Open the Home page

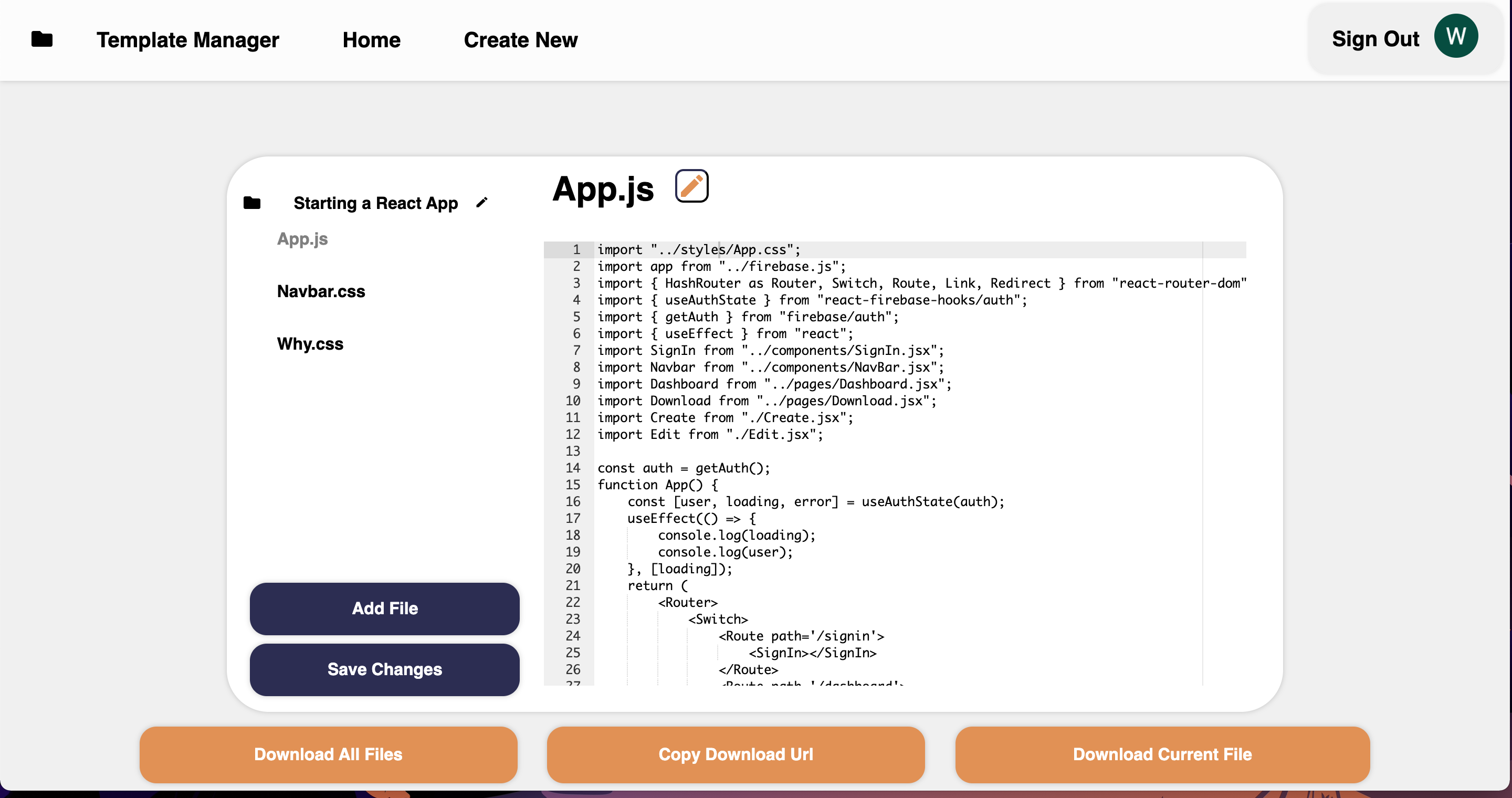click(371, 40)
